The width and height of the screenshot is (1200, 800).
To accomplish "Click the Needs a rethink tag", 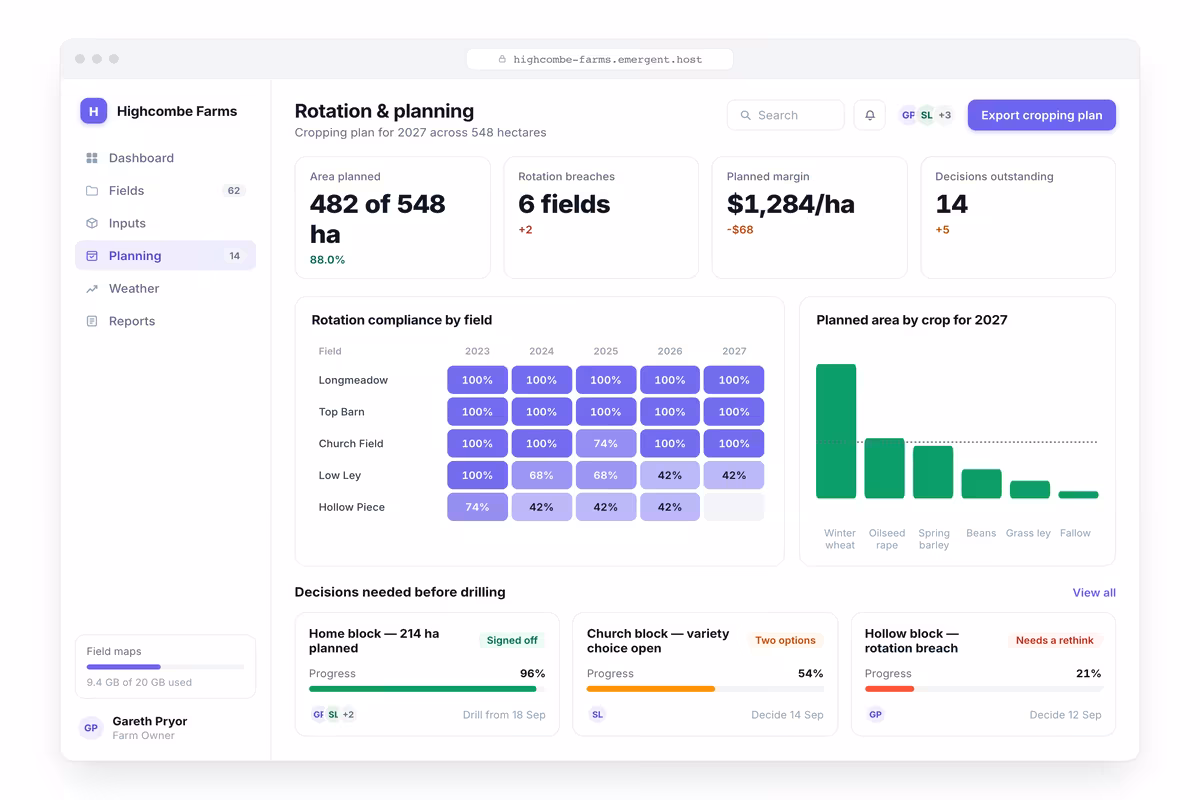I will click(x=1054, y=640).
